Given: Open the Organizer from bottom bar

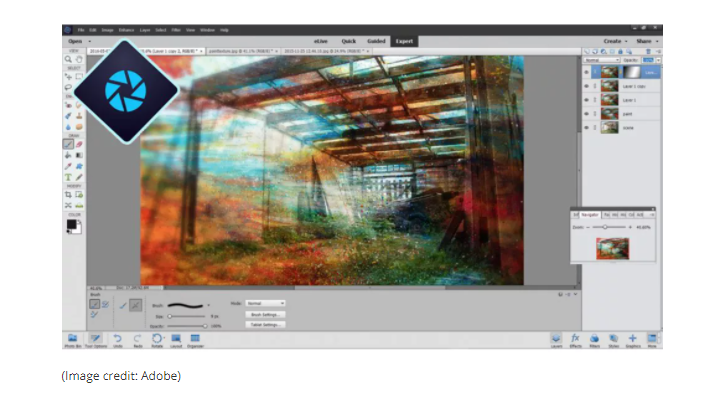Looking at the screenshot, I should pos(196,339).
